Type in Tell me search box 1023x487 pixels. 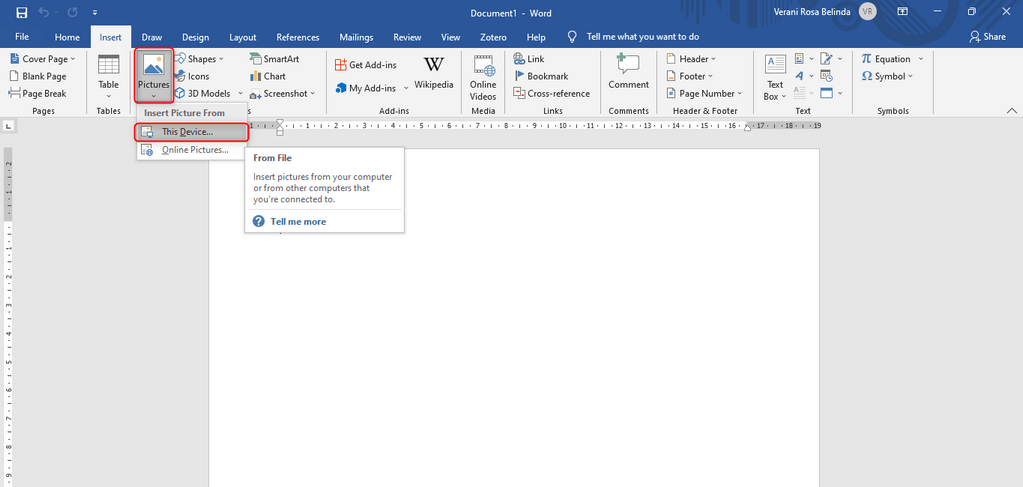click(642, 37)
